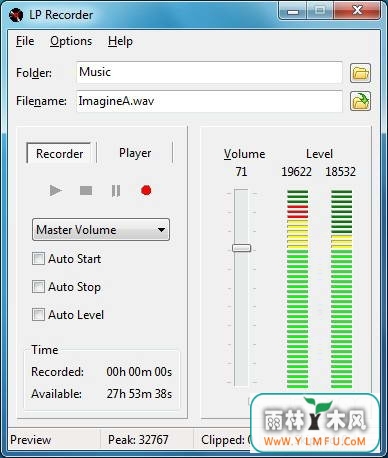Close the LP Recorder window
Viewport: 388px width, 458px height.
point(357,11)
